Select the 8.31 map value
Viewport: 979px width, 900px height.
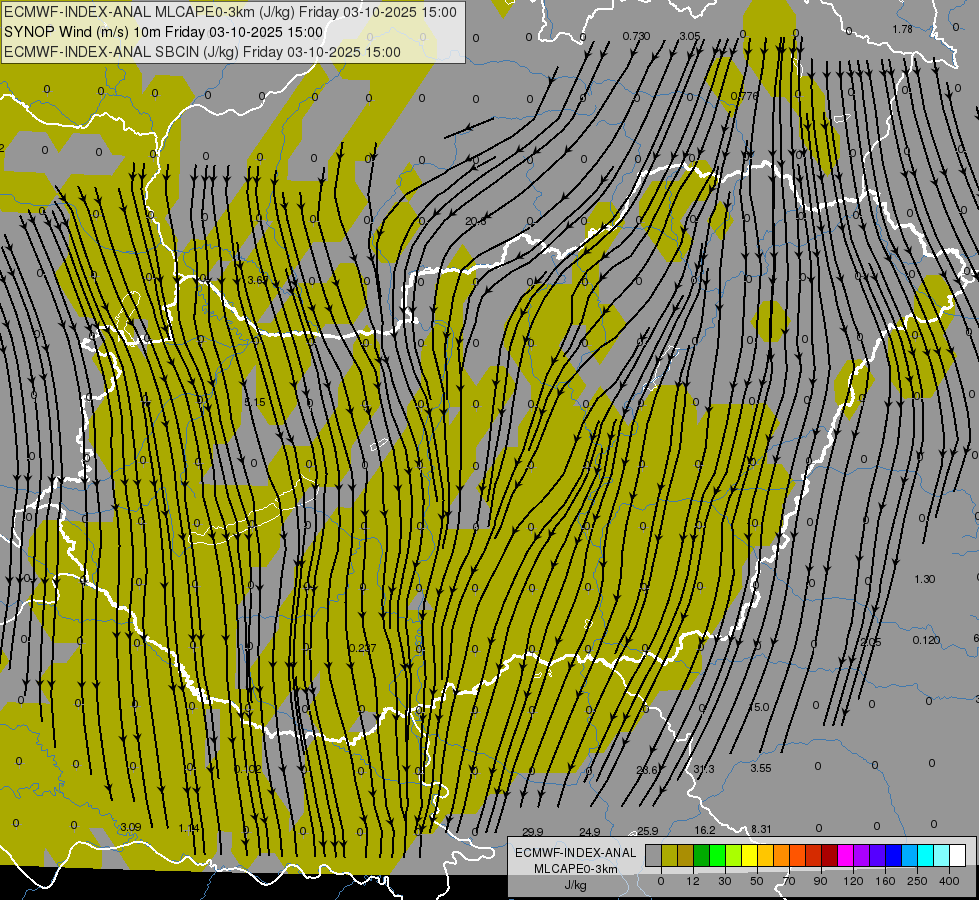coord(761,829)
